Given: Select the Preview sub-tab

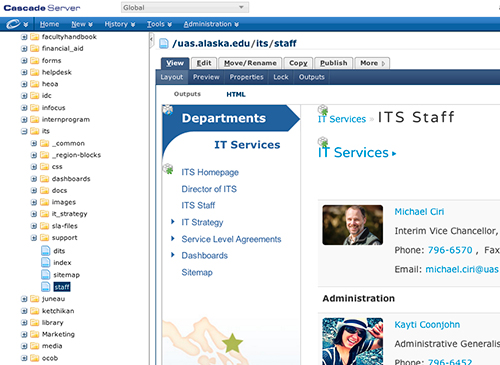Looking at the screenshot, I should (206, 77).
